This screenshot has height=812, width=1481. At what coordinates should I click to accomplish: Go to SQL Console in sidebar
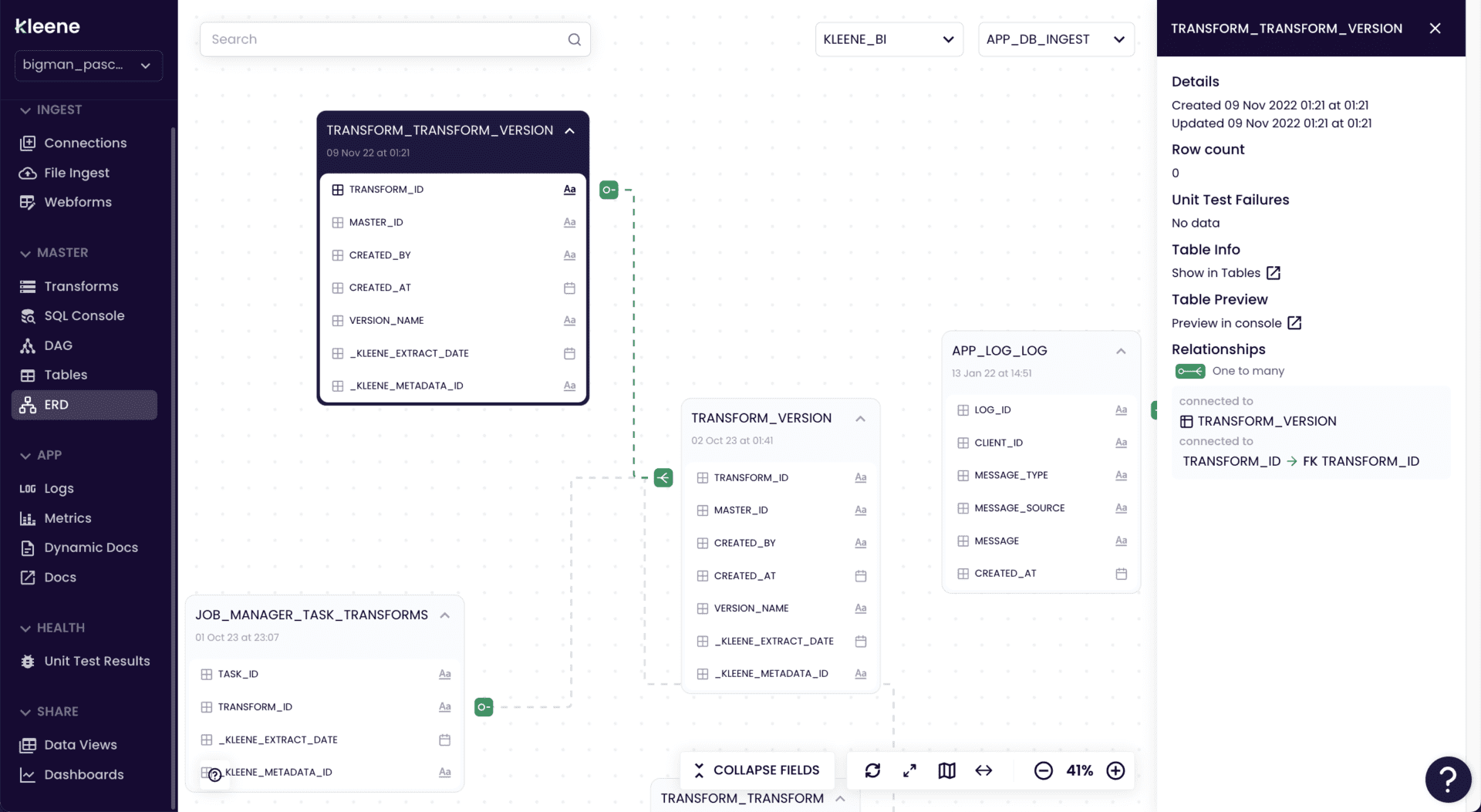[x=84, y=315]
